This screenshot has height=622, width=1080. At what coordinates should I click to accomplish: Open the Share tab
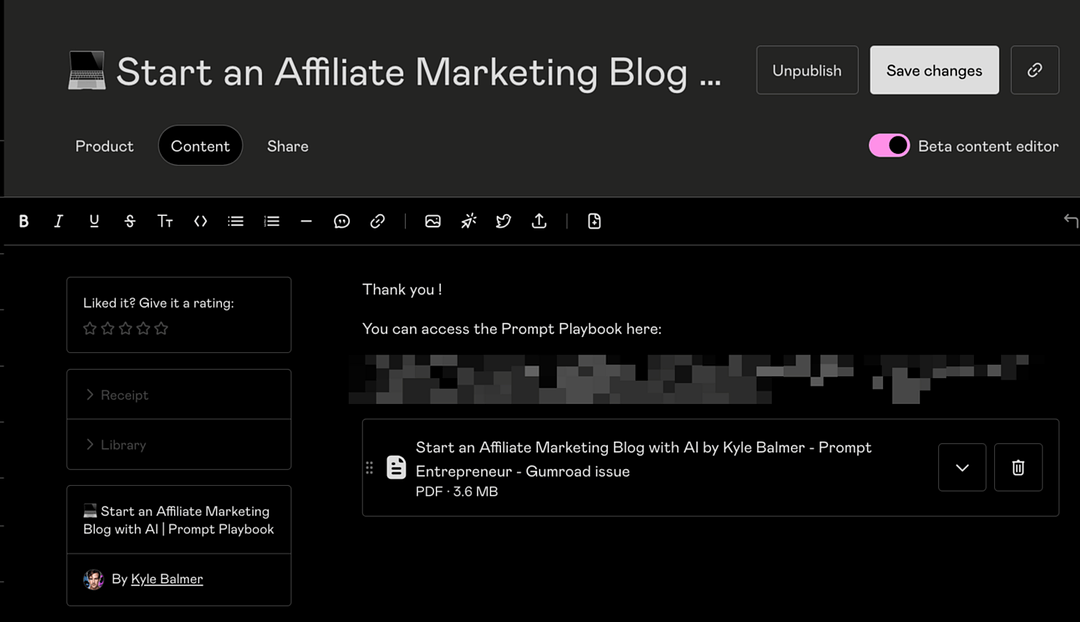[287, 146]
